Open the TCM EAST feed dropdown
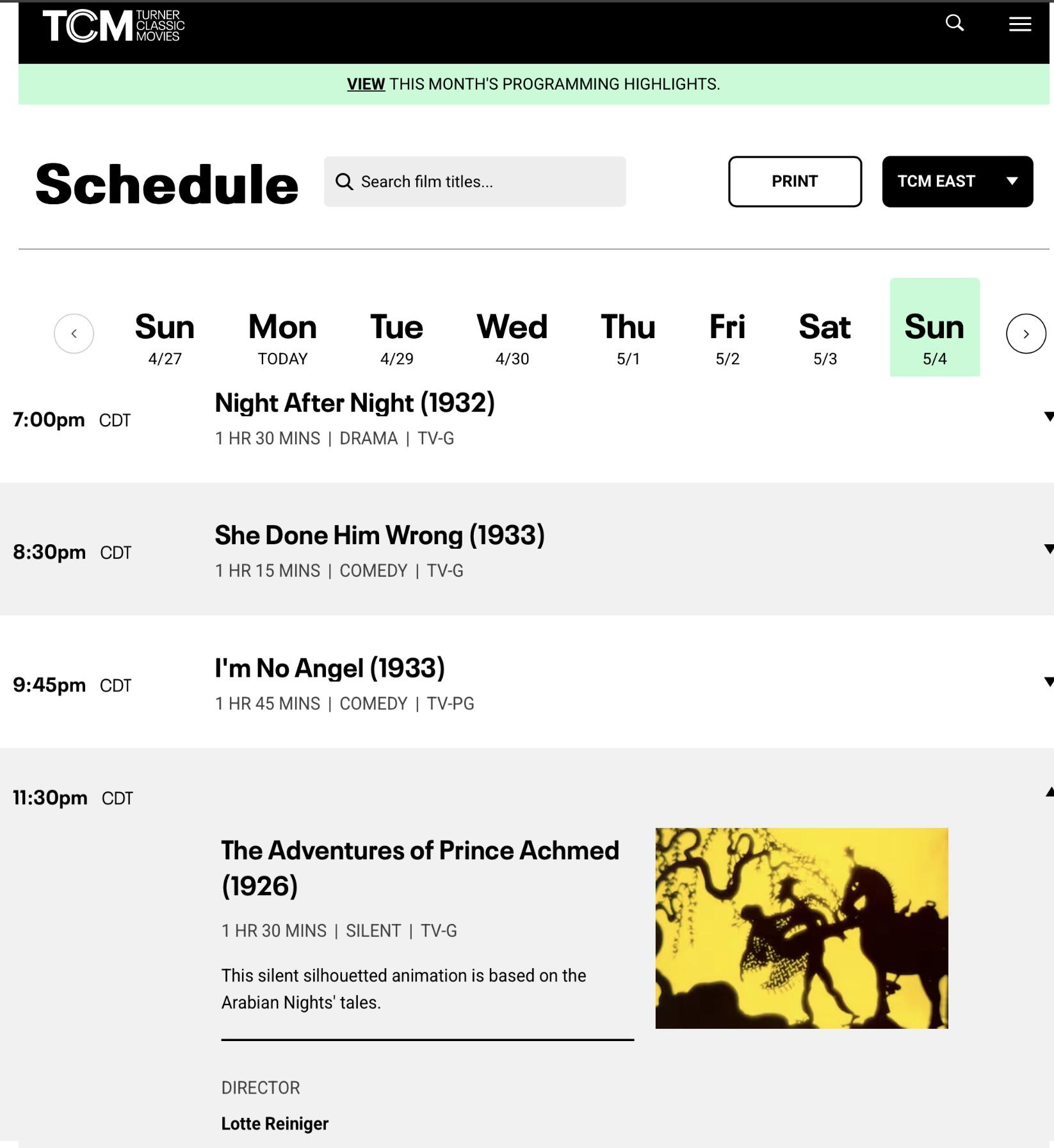 tap(957, 182)
